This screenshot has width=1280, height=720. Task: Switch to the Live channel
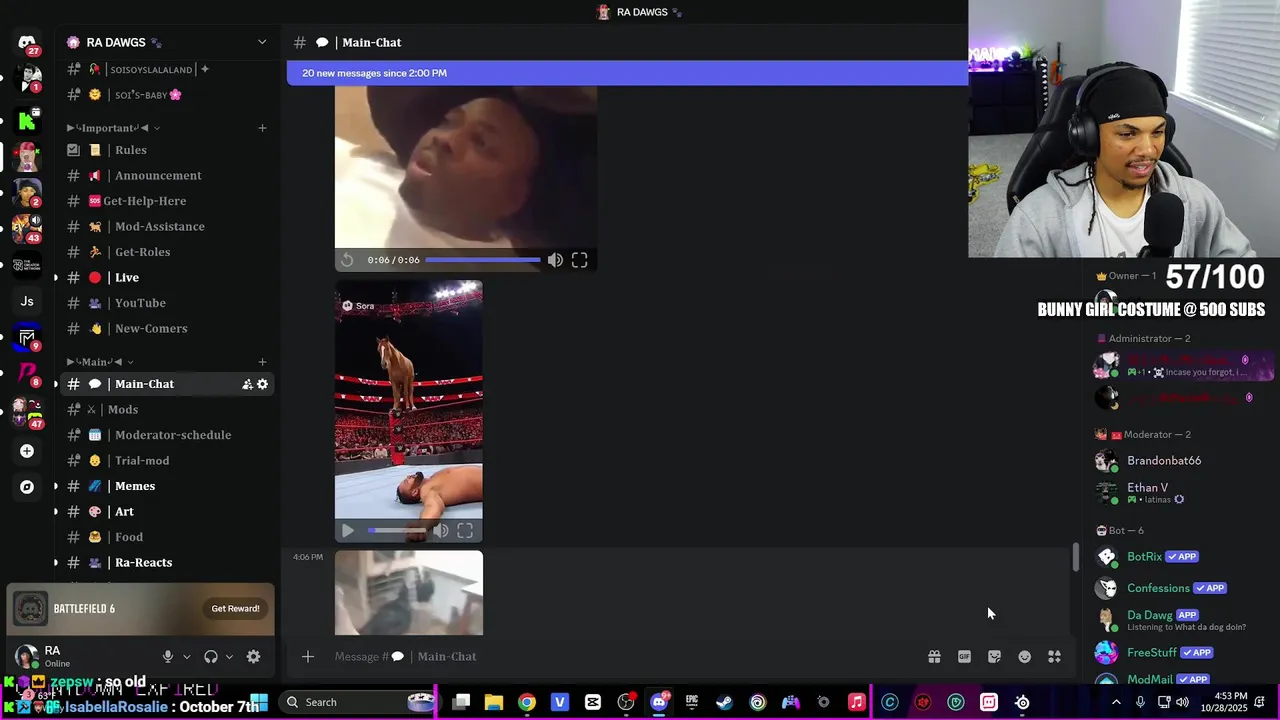168,278
